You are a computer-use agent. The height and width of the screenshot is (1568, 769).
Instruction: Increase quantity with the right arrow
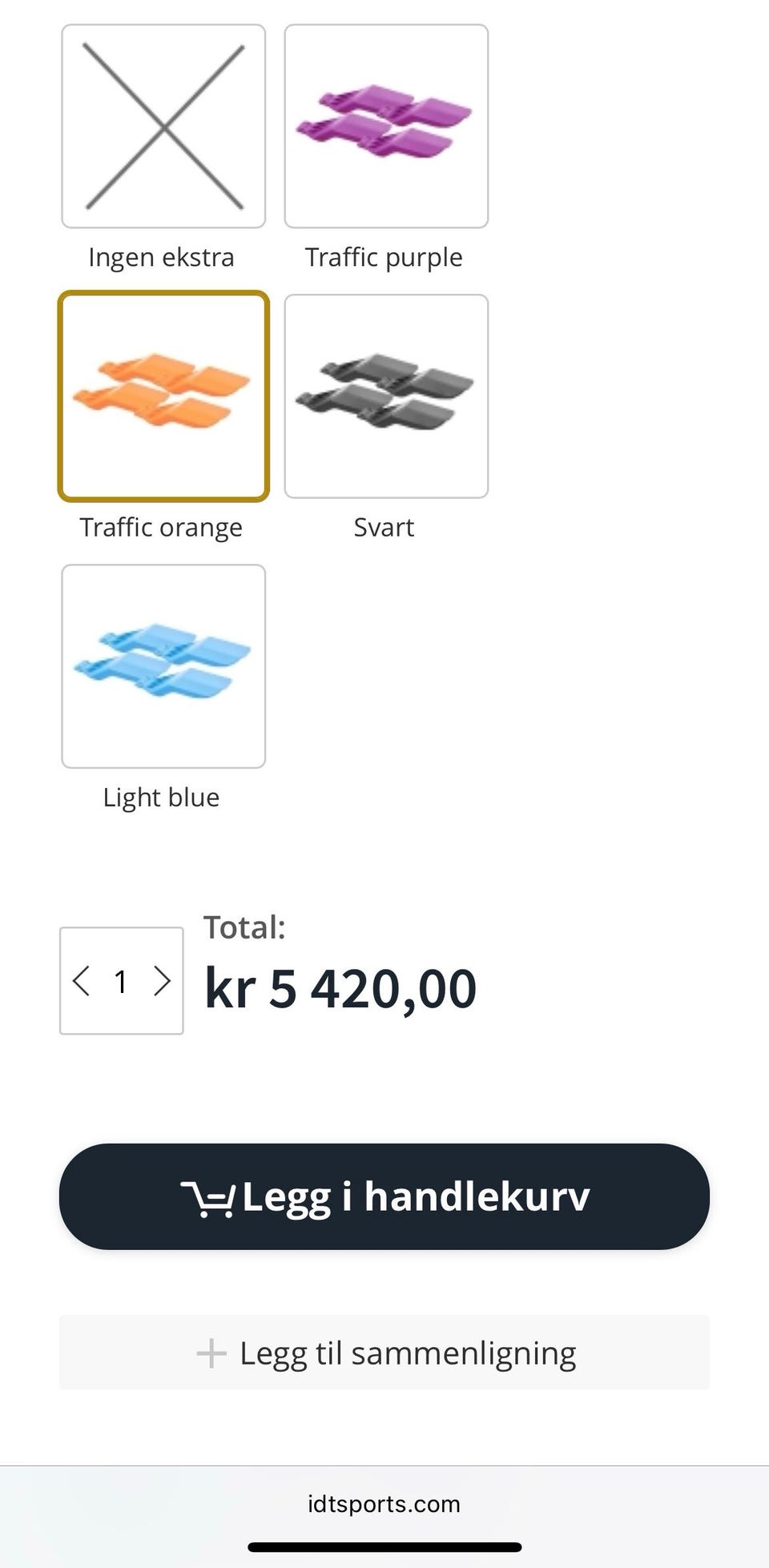tap(162, 981)
